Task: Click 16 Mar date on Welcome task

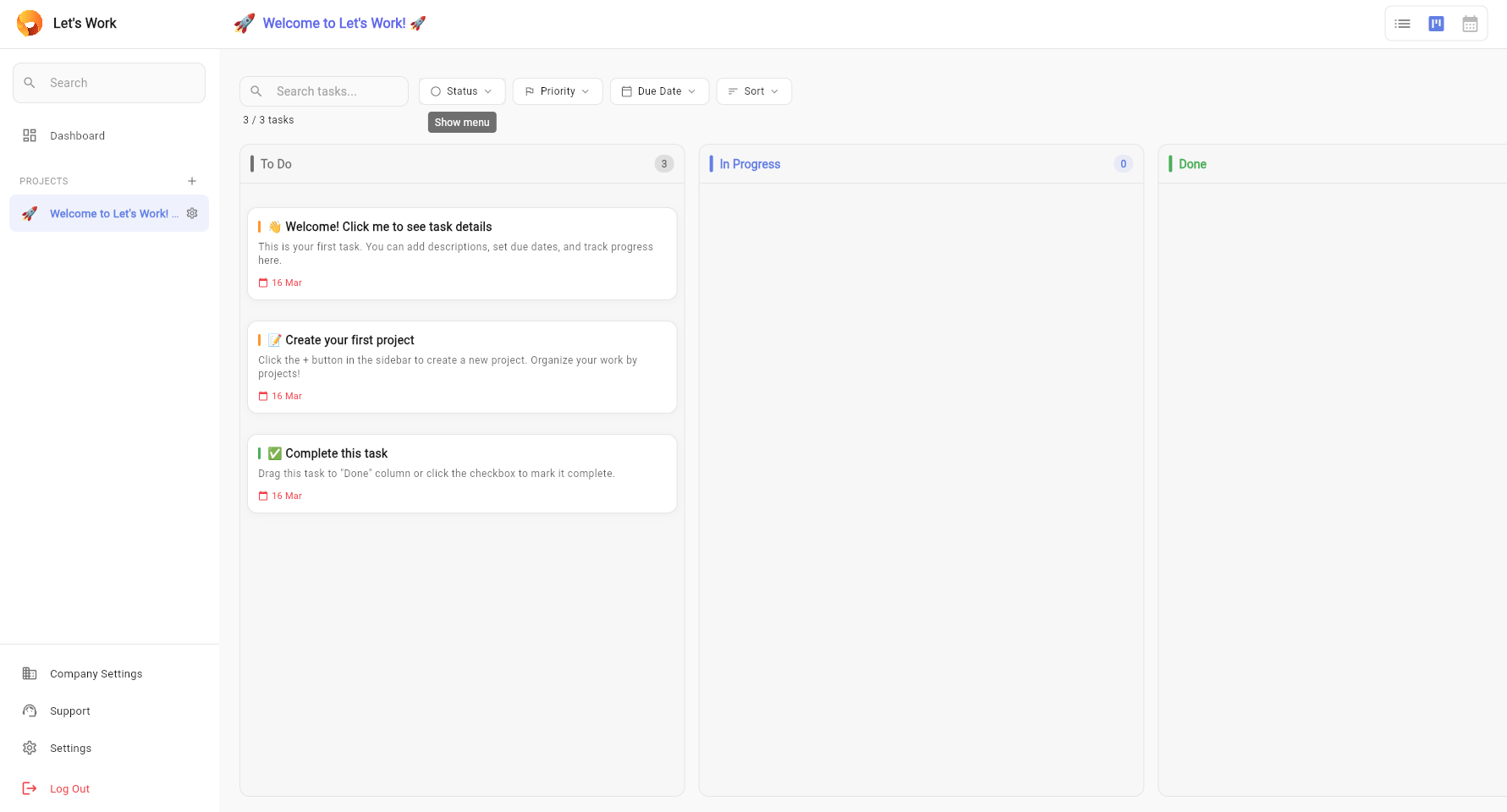Action: [287, 283]
